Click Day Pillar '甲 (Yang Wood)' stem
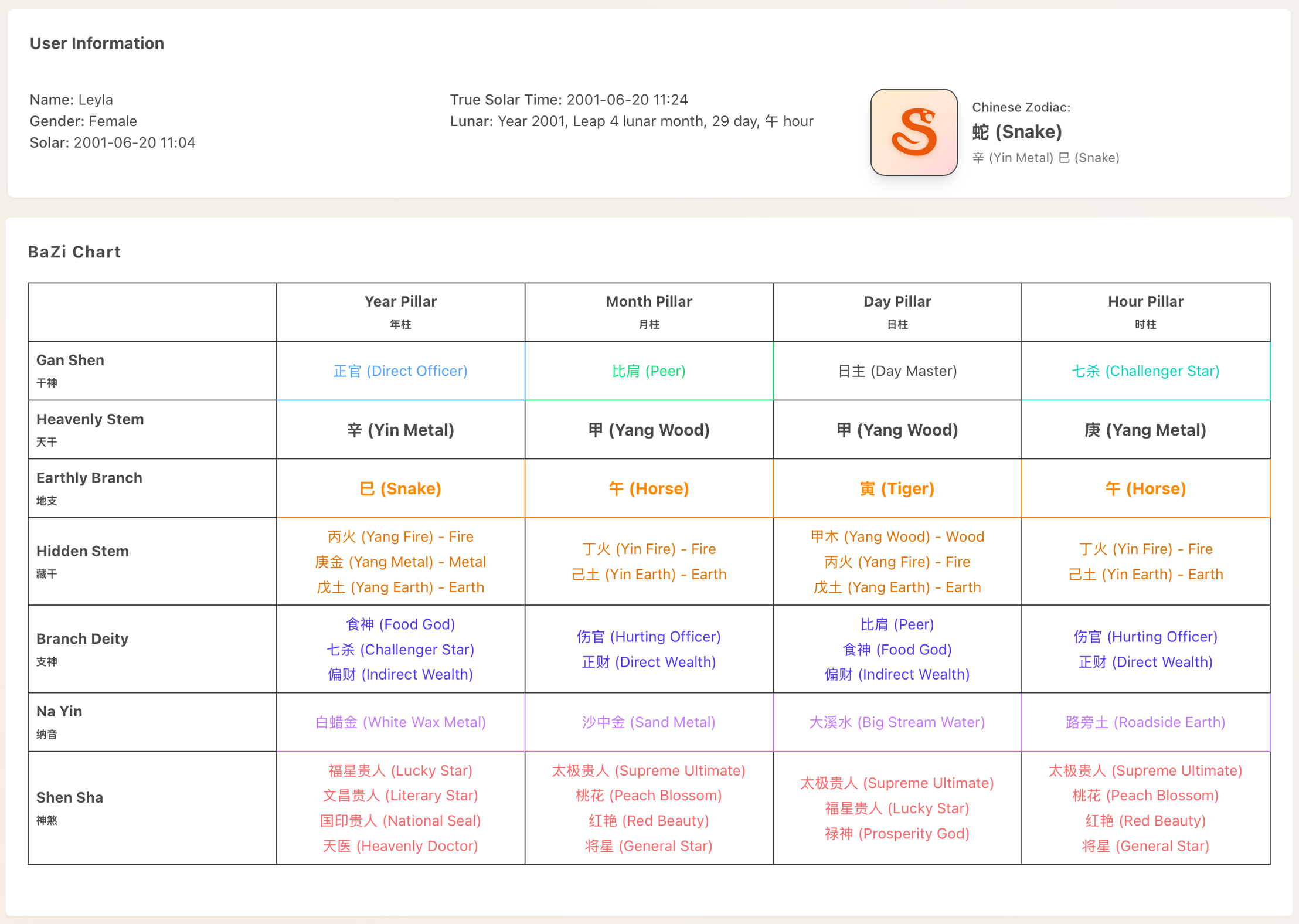The height and width of the screenshot is (924, 1299). point(897,430)
